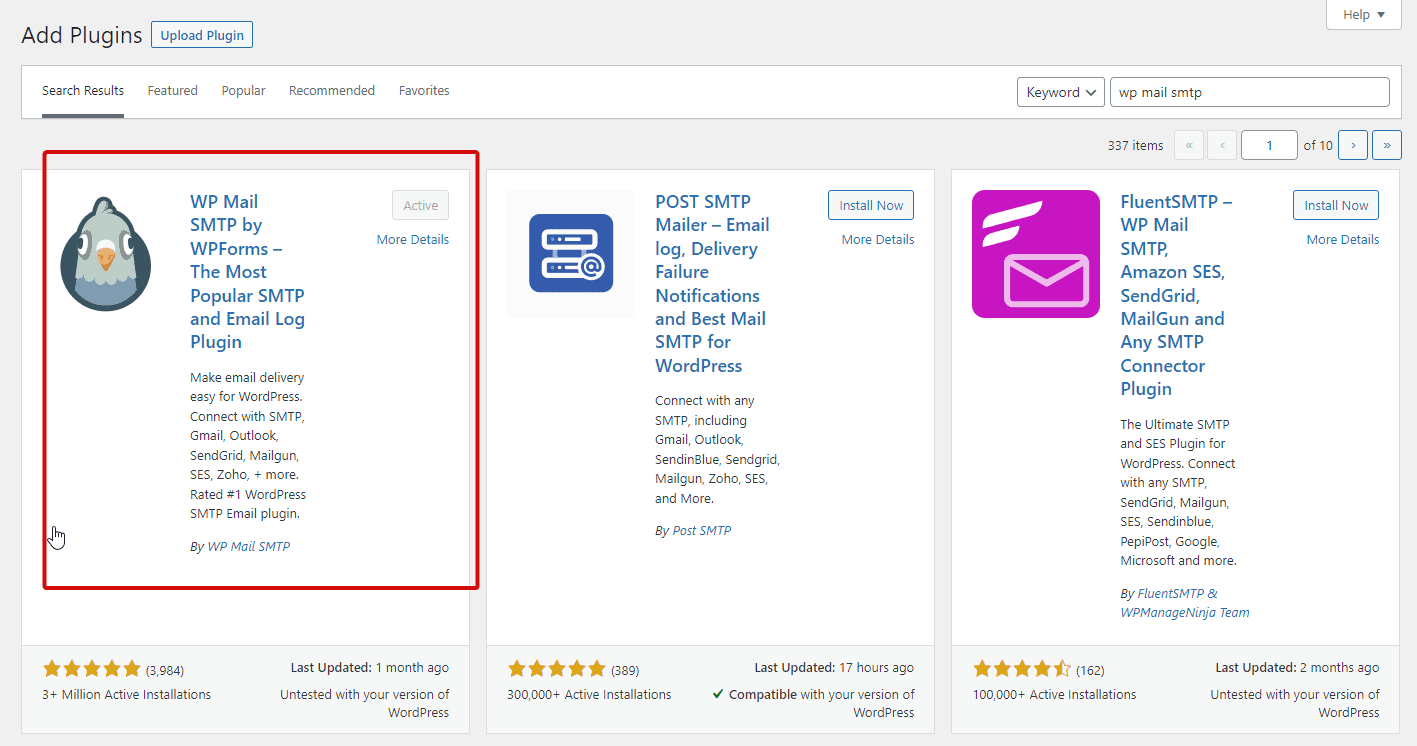Click the WP Mail SMTP star rating
This screenshot has height=746, width=1417.
pos(92,669)
